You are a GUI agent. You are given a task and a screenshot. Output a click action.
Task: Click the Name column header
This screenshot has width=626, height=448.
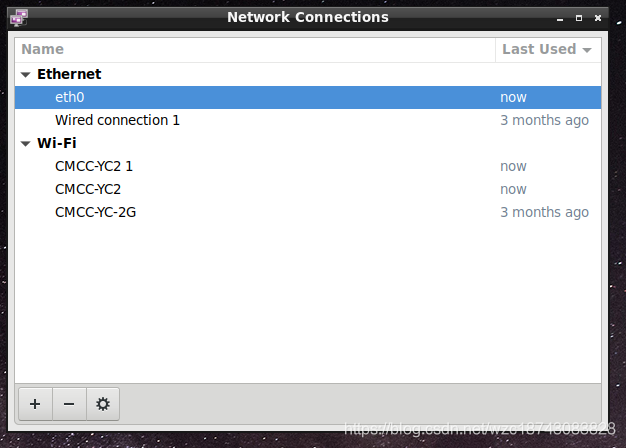coord(255,50)
